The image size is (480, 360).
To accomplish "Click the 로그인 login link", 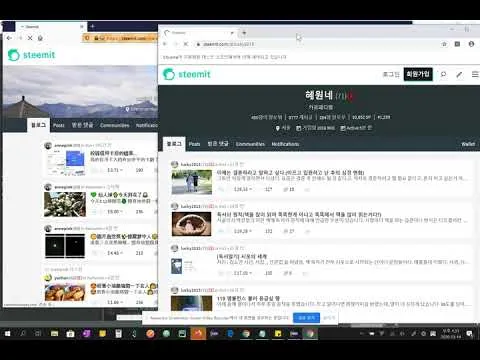I will [391, 74].
